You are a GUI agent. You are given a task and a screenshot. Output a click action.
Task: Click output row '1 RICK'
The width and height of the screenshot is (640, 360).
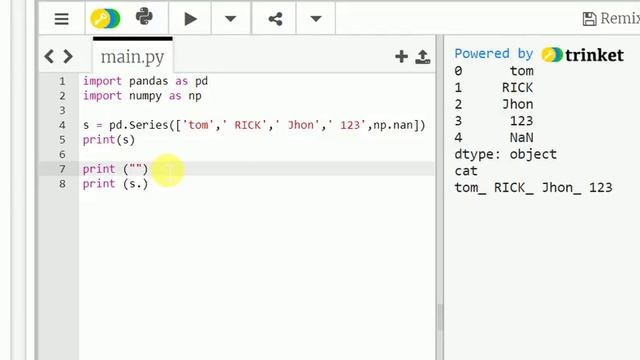point(493,88)
